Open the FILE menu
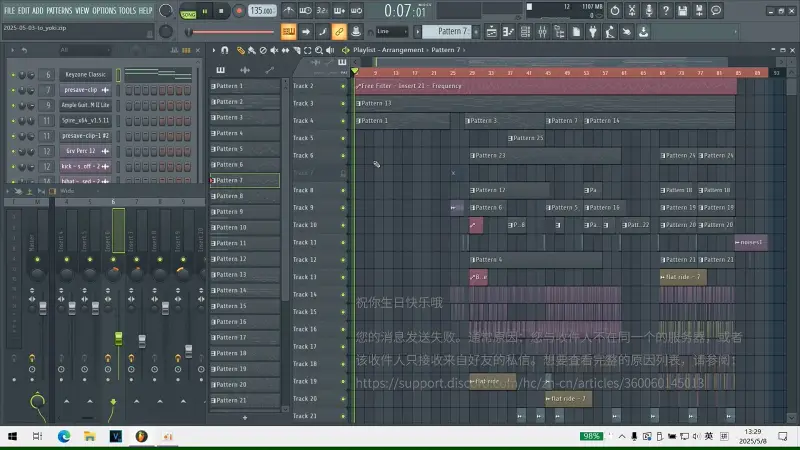Image resolution: width=800 pixels, height=450 pixels. coord(9,10)
